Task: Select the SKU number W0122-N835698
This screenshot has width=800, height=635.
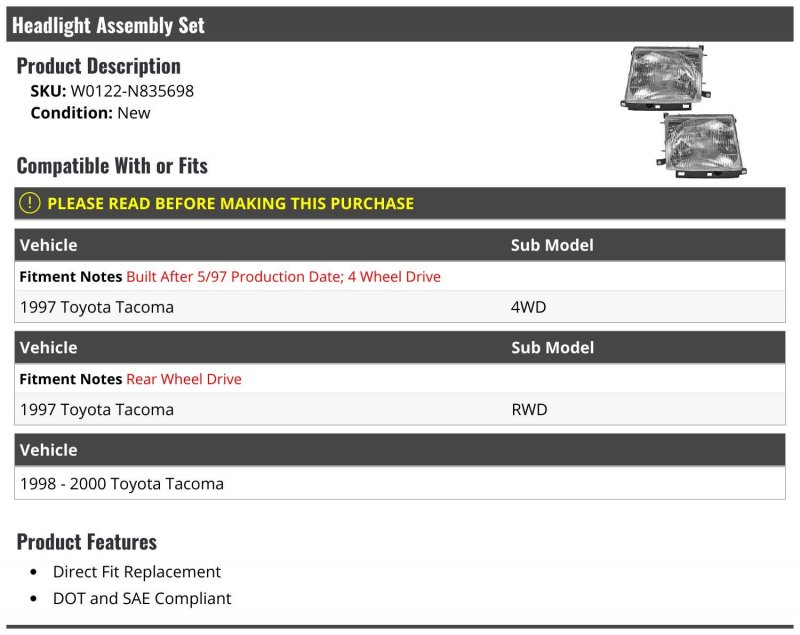Action: click(x=132, y=91)
